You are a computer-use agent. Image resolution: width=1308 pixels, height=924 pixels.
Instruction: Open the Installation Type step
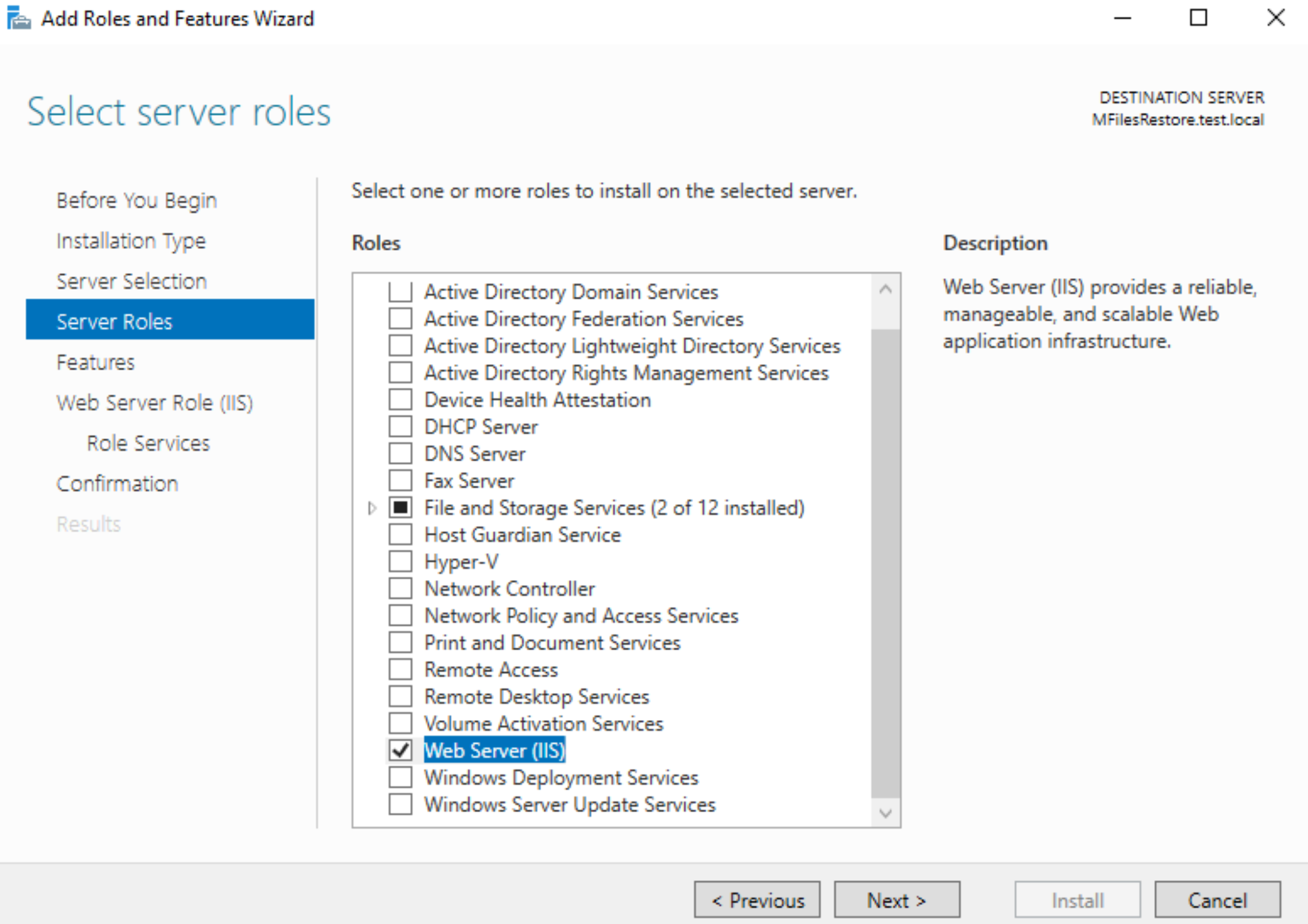[x=131, y=241]
